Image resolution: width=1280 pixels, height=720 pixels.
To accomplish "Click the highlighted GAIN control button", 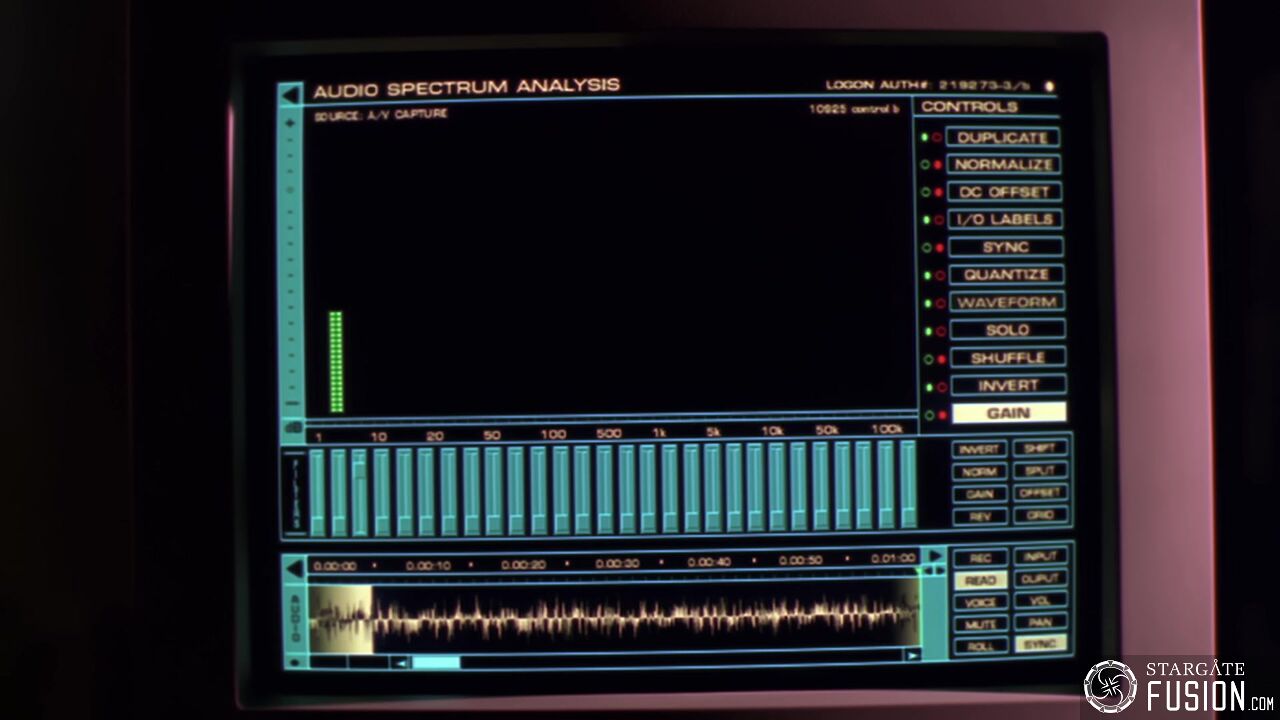I will [1009, 412].
